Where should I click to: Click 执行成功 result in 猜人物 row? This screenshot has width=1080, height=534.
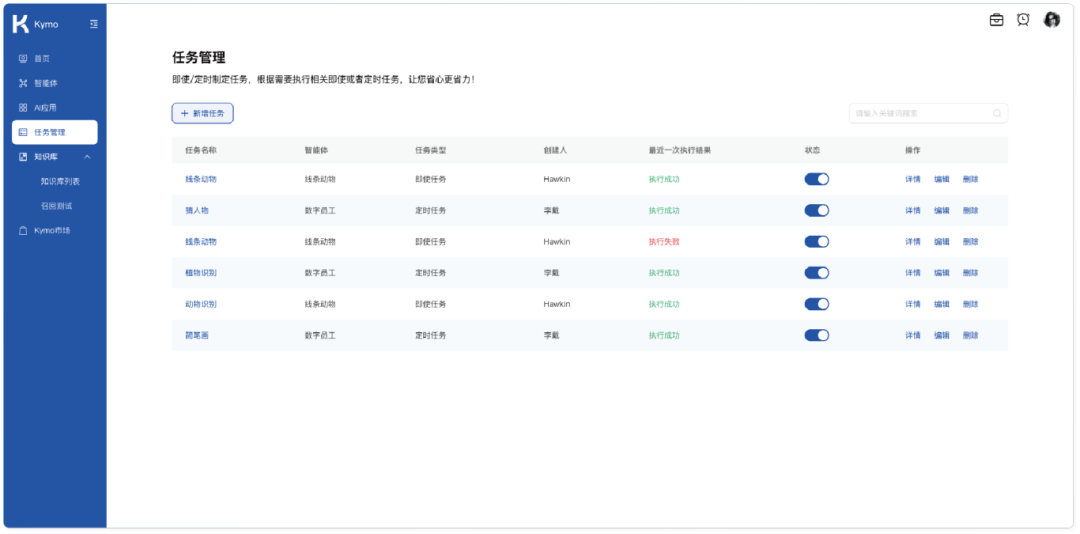coord(664,211)
